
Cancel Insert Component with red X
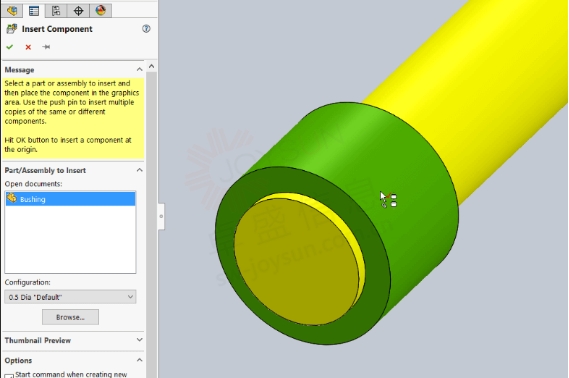point(28,47)
